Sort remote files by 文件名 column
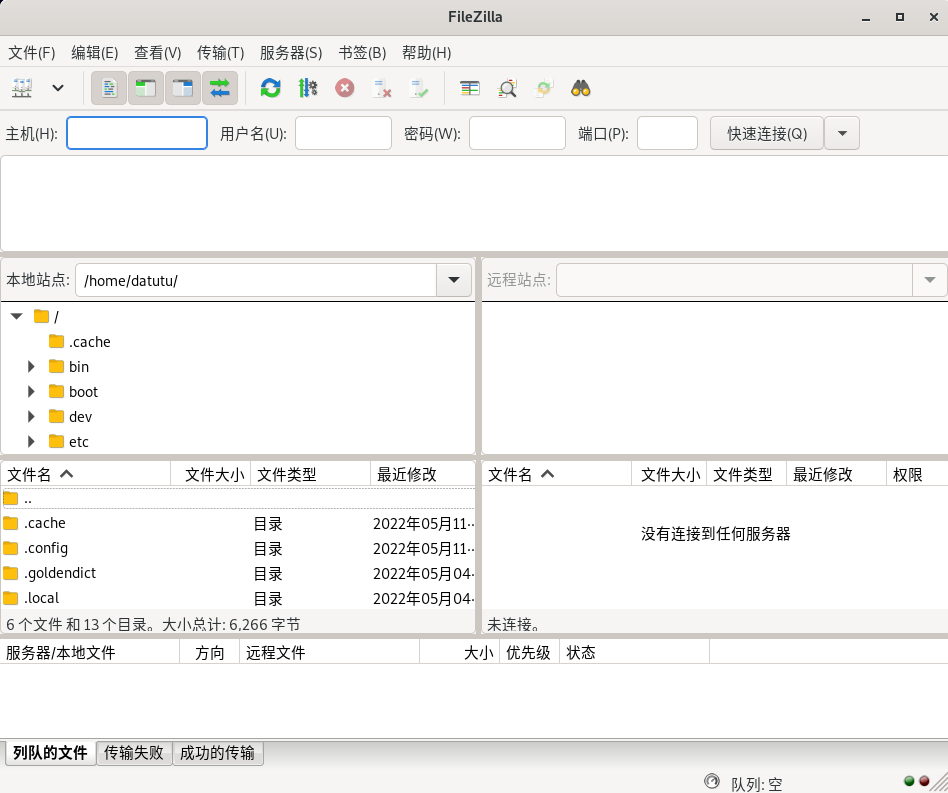The image size is (948, 793). pyautogui.click(x=557, y=474)
